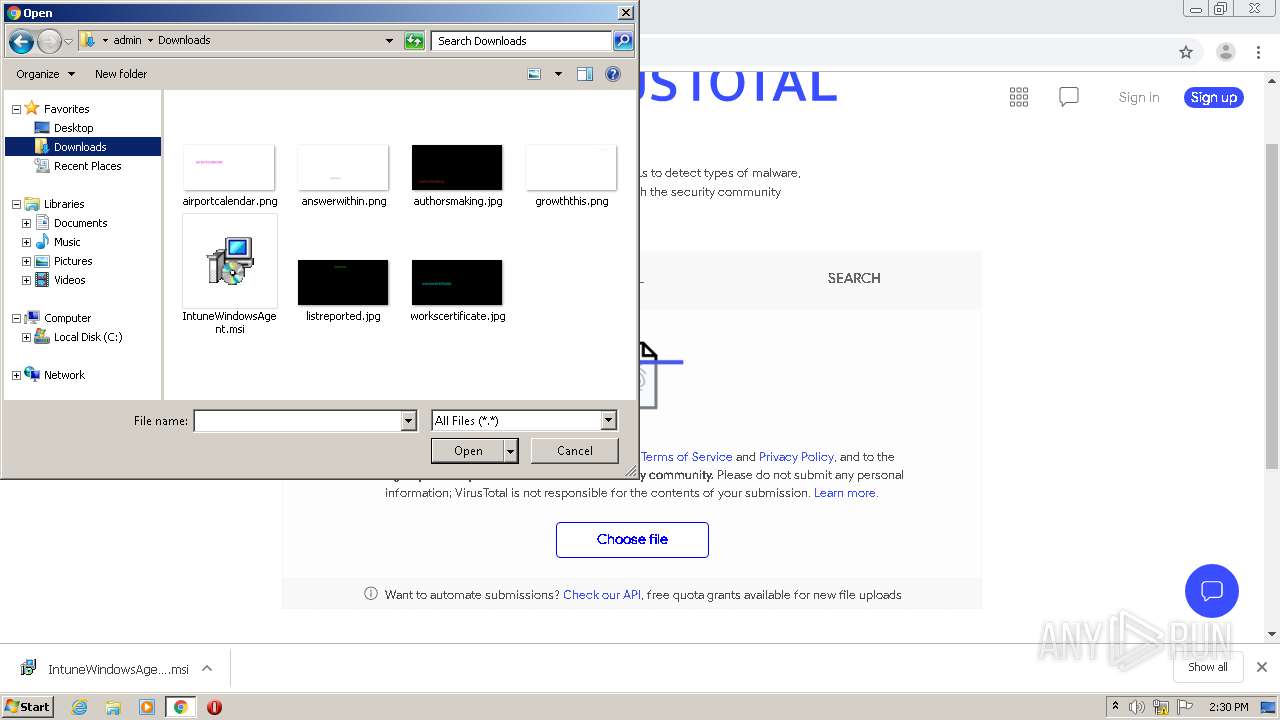Expand the Network node

[x=16, y=375]
